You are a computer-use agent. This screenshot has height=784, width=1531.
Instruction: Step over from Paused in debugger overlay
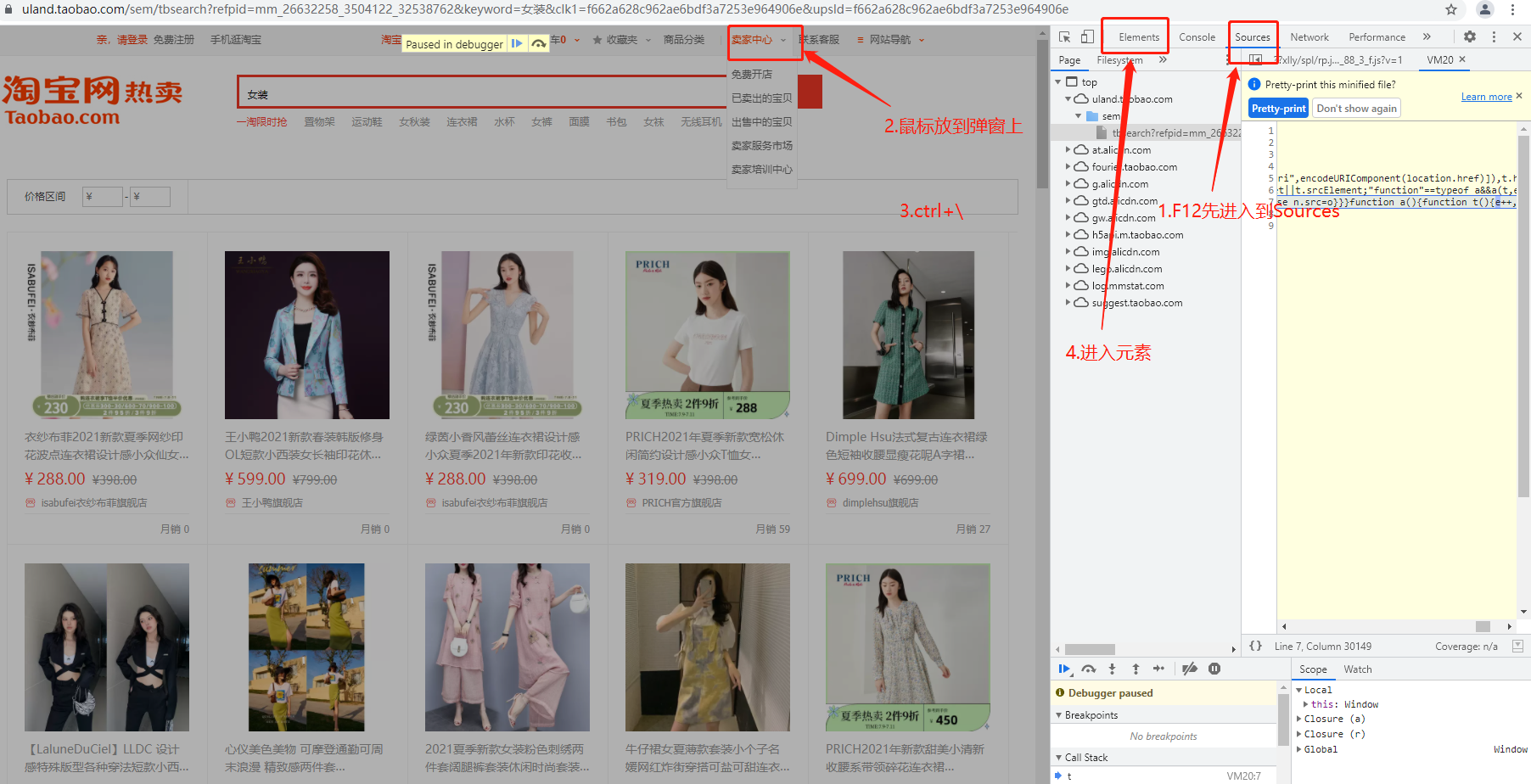pos(539,44)
